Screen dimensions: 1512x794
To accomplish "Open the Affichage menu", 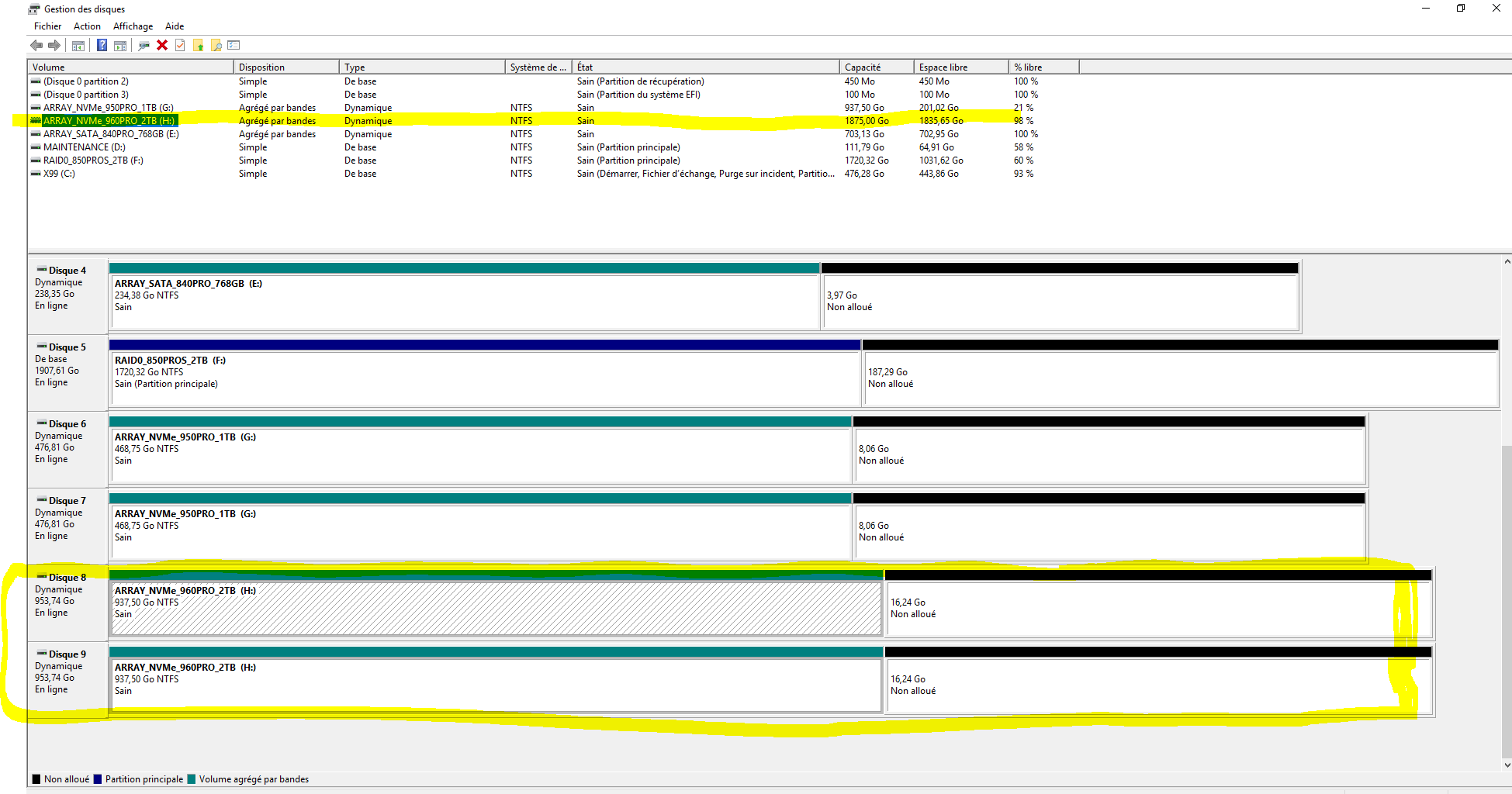I will (x=133, y=26).
